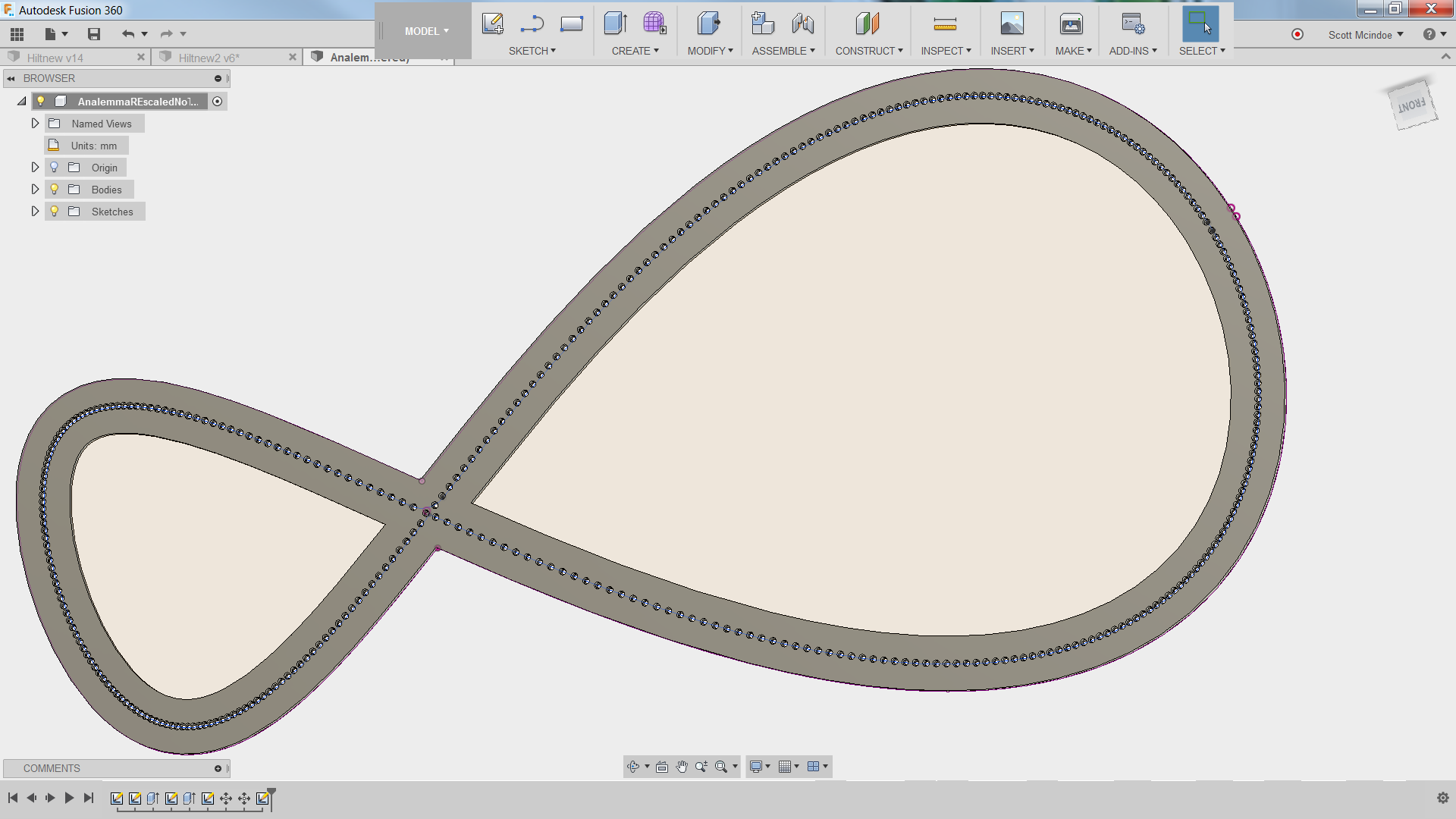Screen dimensions: 1456x819
Task: Click the Pan hand navigation icon
Action: click(682, 767)
